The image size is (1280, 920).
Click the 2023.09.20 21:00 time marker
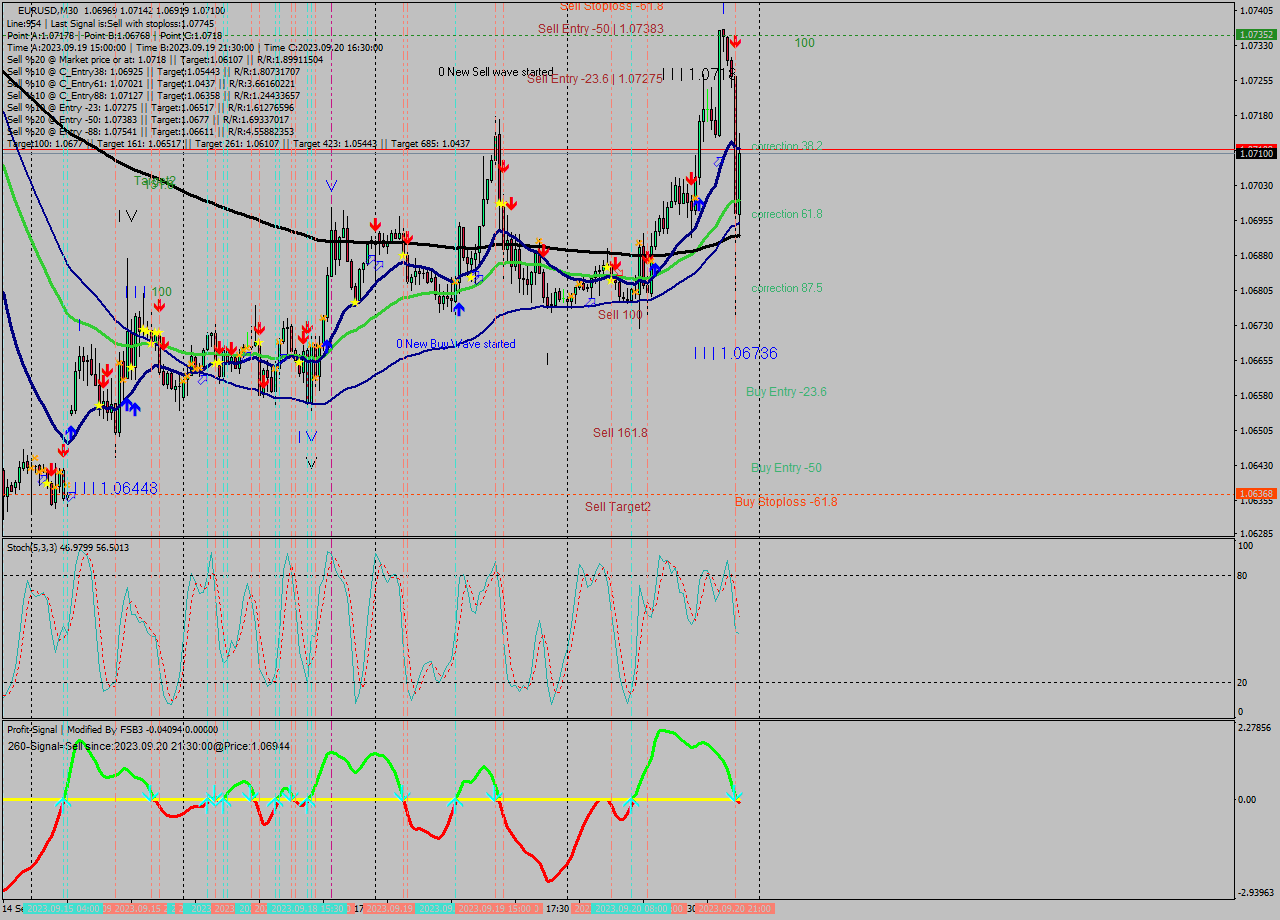click(x=735, y=909)
